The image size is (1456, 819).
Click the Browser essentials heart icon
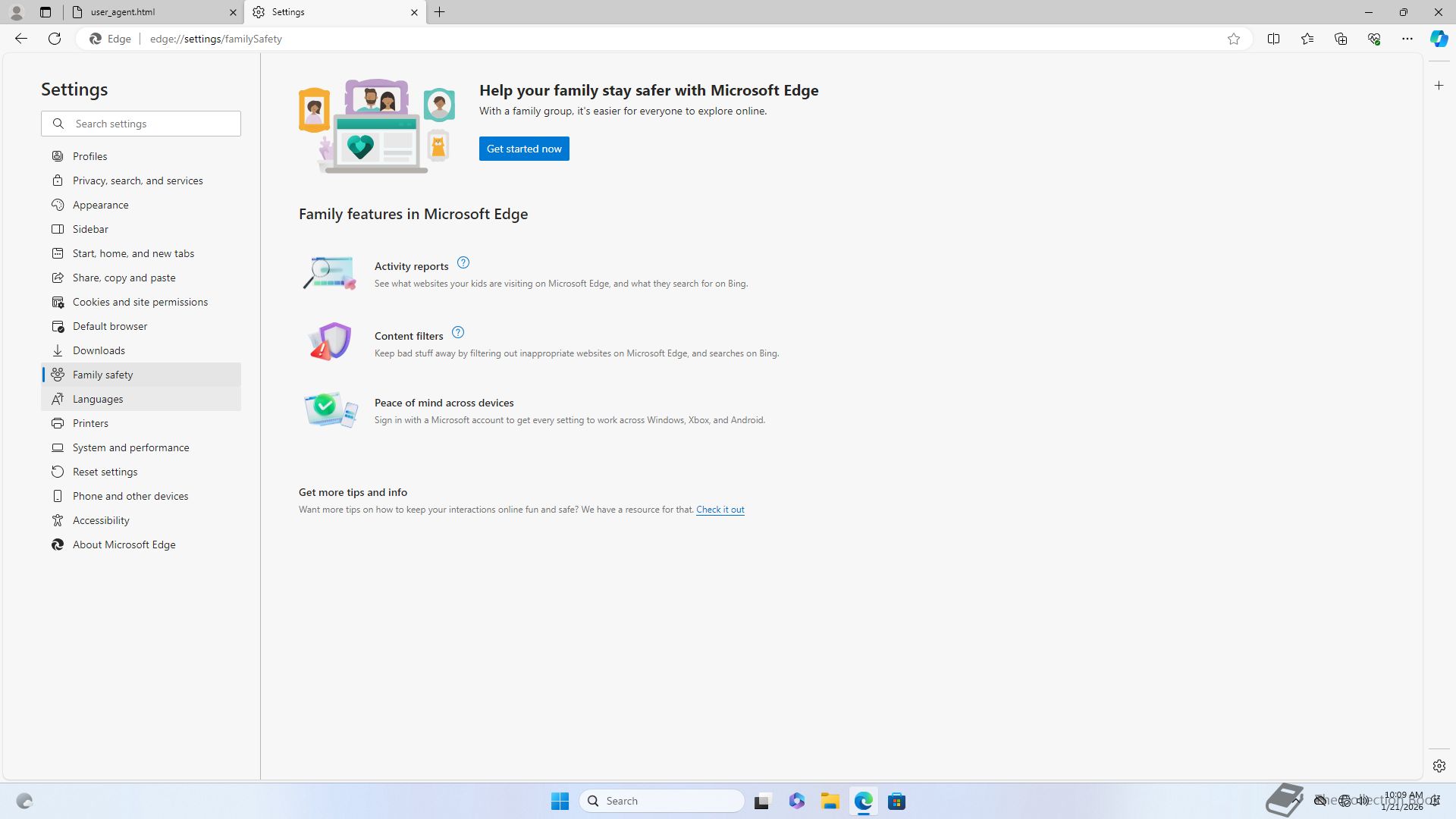[1373, 39]
